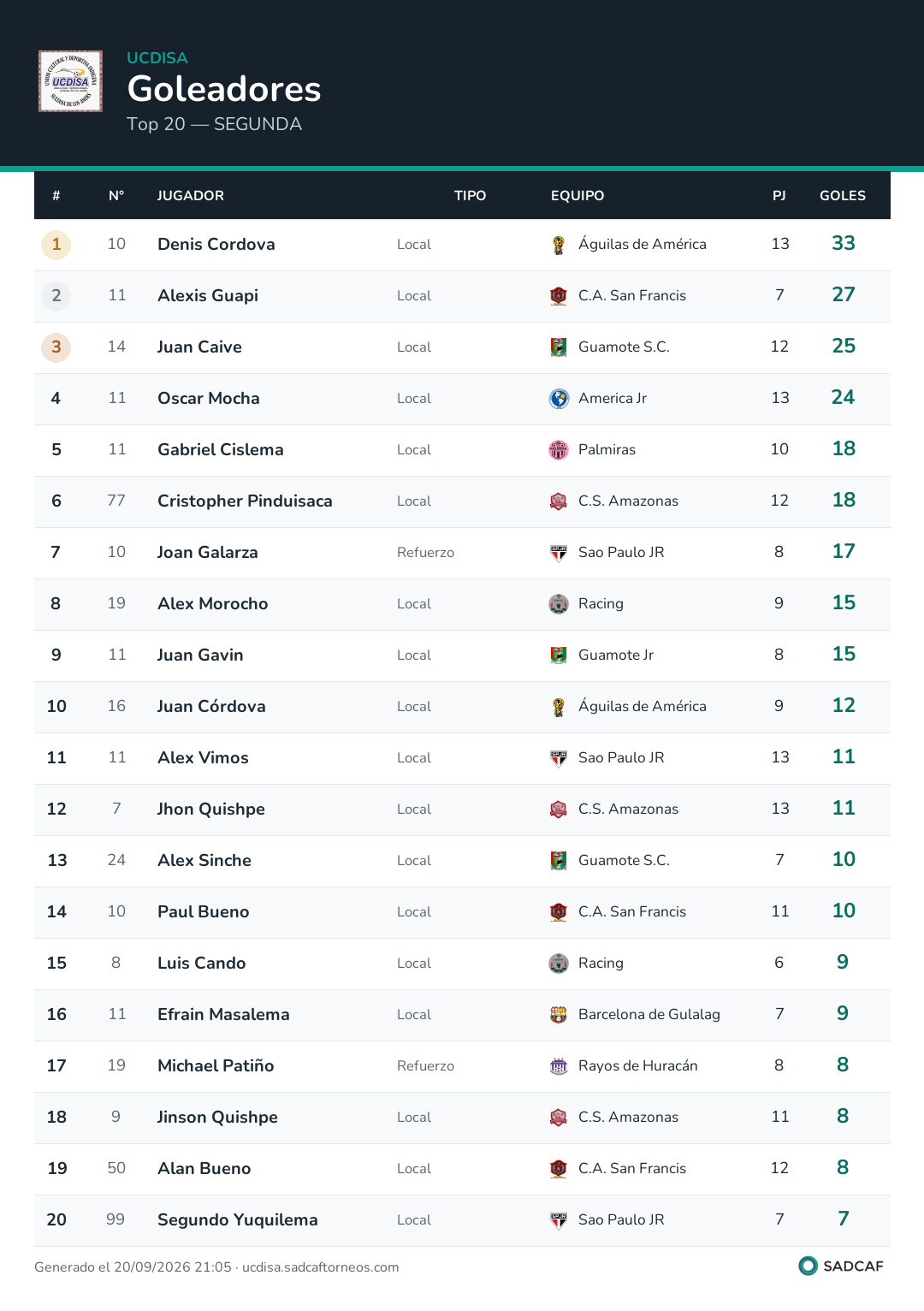Click the Palmiras team crest
This screenshot has height=1311, width=924.
[559, 450]
